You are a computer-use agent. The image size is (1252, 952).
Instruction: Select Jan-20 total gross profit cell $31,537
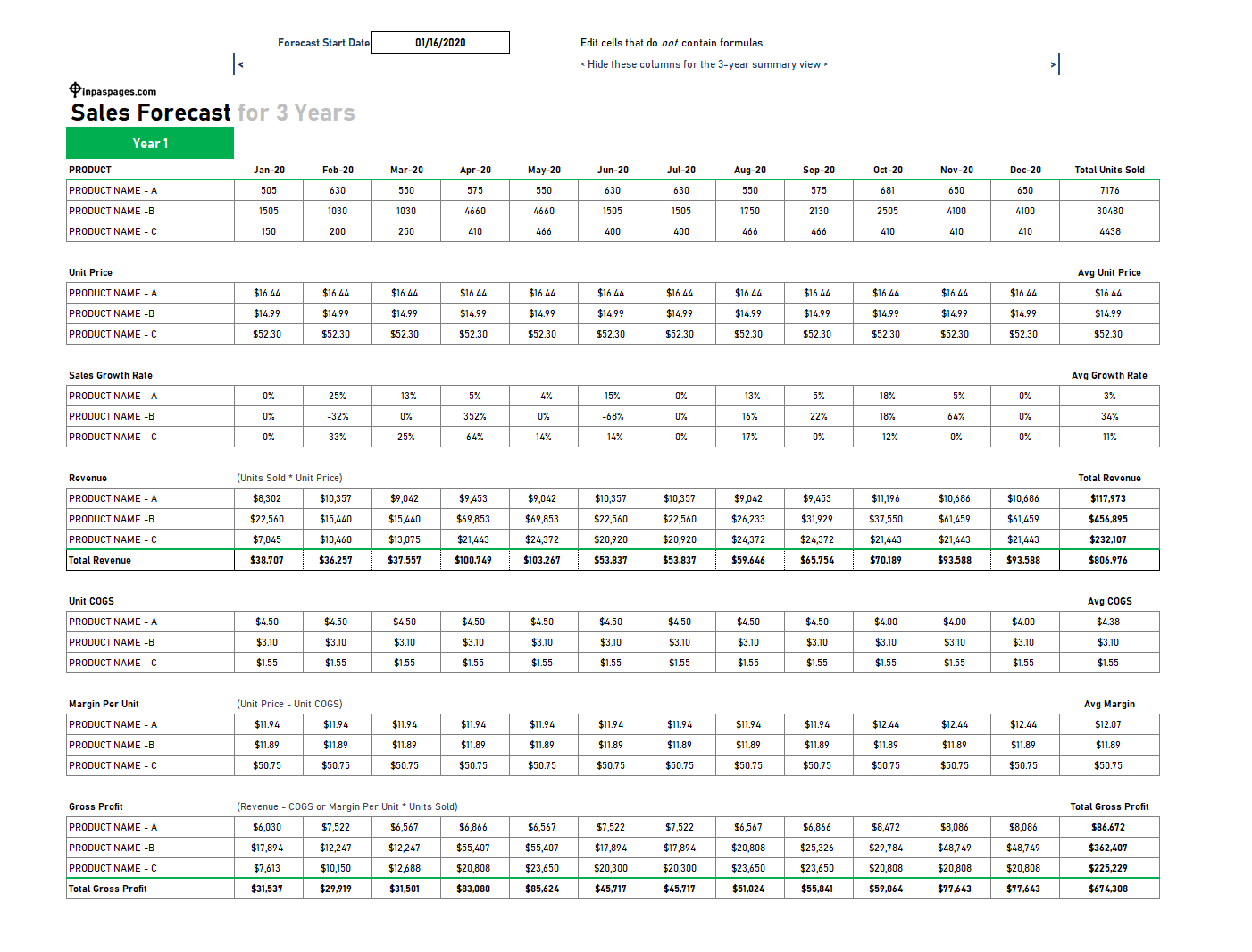coord(269,889)
